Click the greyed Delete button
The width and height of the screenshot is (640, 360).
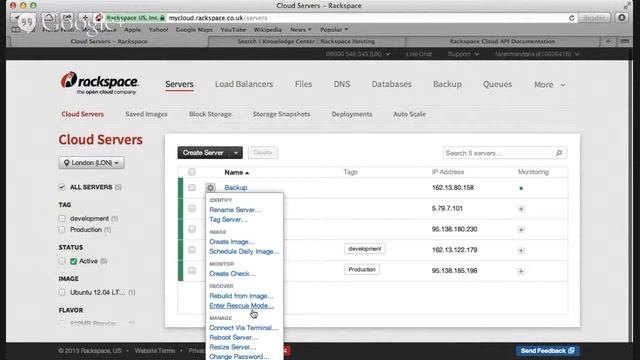click(262, 153)
